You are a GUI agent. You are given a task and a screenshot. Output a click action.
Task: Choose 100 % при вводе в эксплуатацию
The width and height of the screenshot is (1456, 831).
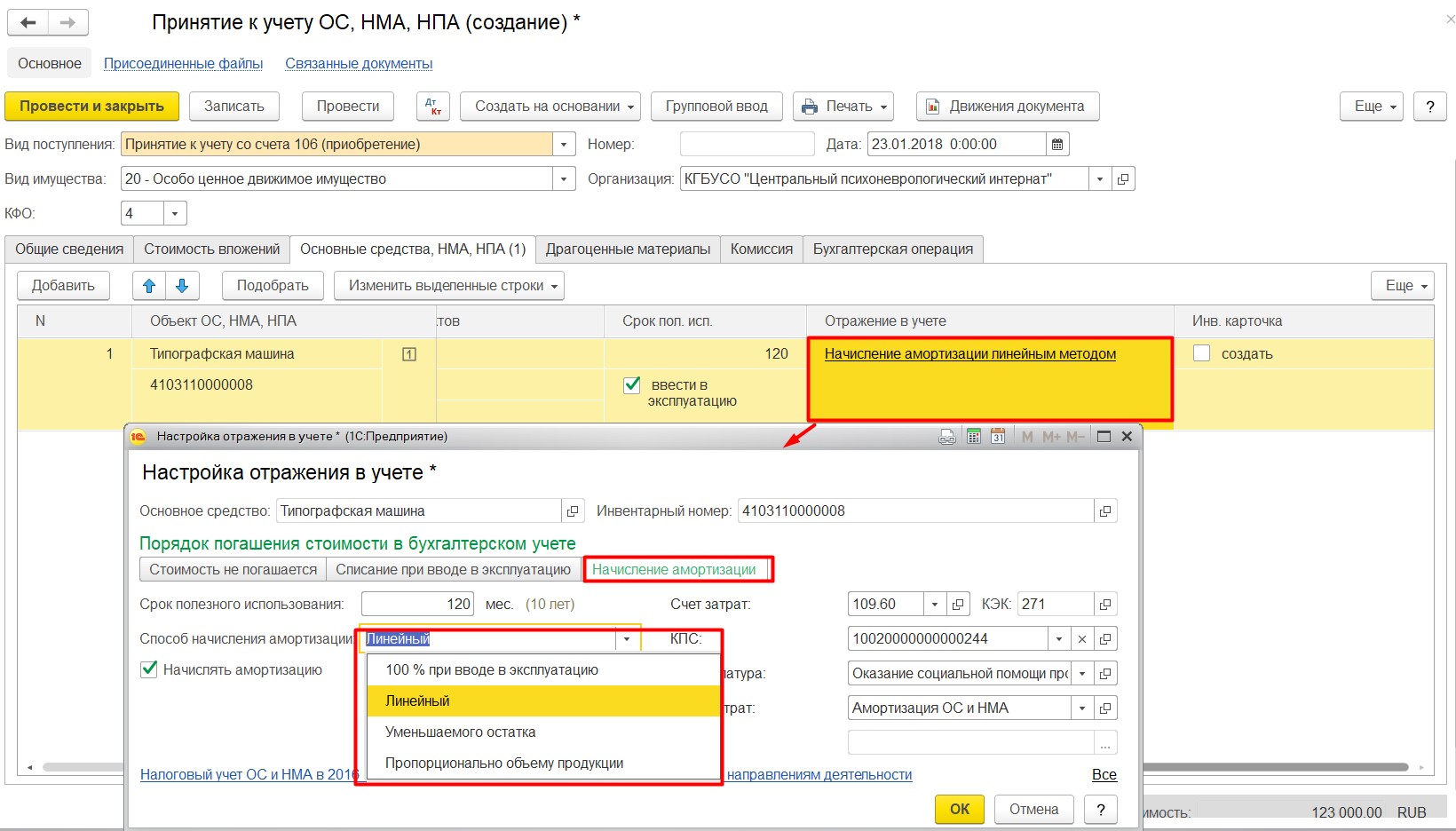click(x=543, y=670)
